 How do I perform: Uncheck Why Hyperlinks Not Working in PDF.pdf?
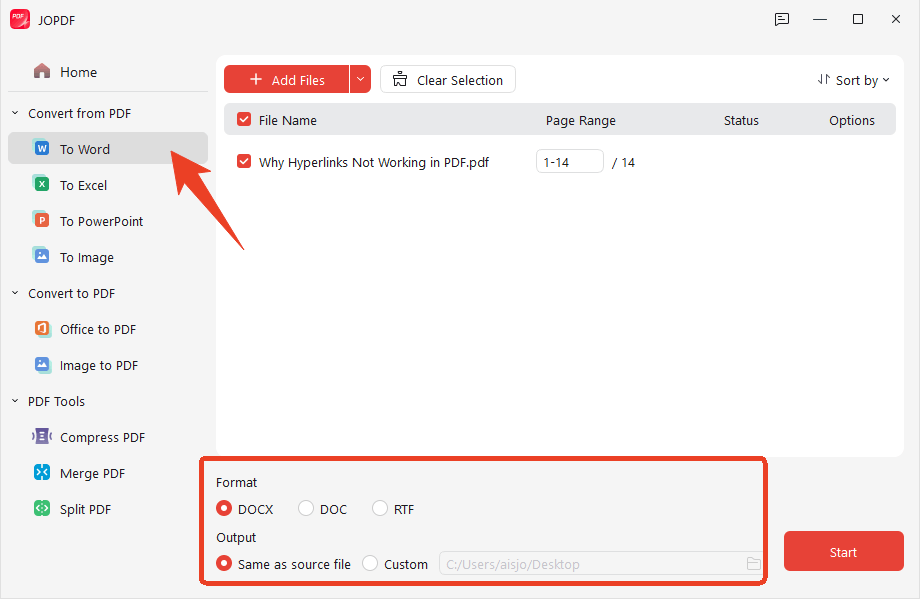coord(243,161)
